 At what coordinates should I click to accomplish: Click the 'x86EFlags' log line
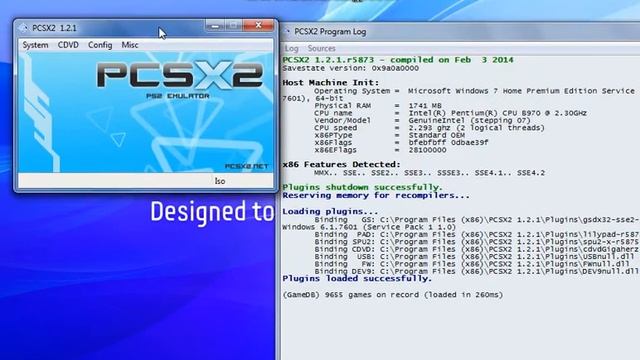380,150
